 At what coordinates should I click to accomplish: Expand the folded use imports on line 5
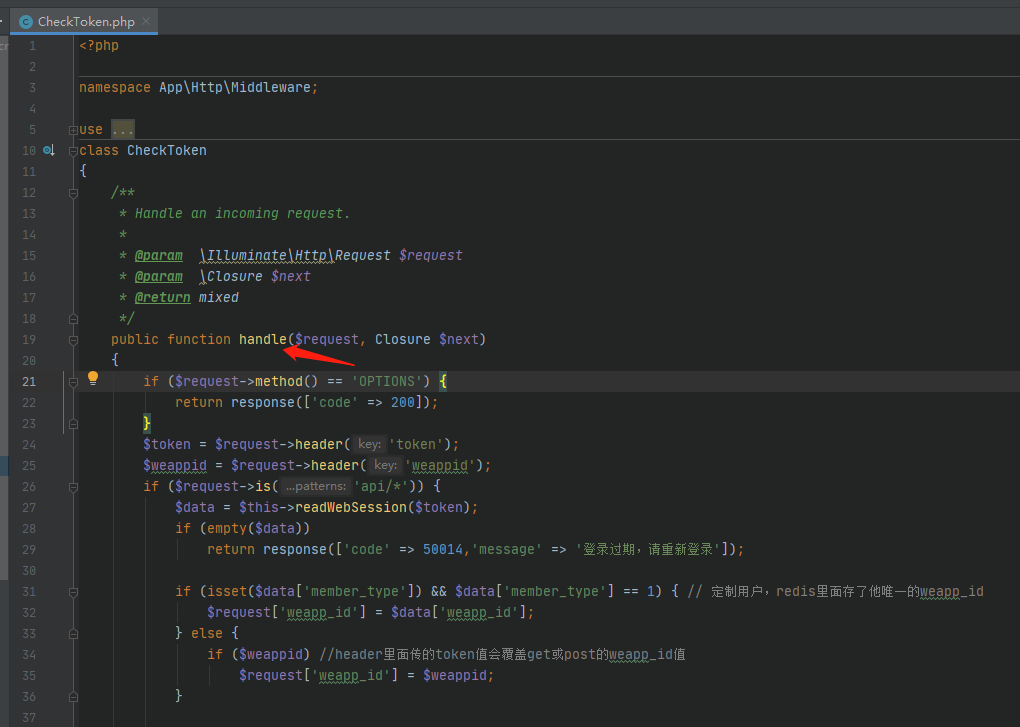pyautogui.click(x=73, y=130)
